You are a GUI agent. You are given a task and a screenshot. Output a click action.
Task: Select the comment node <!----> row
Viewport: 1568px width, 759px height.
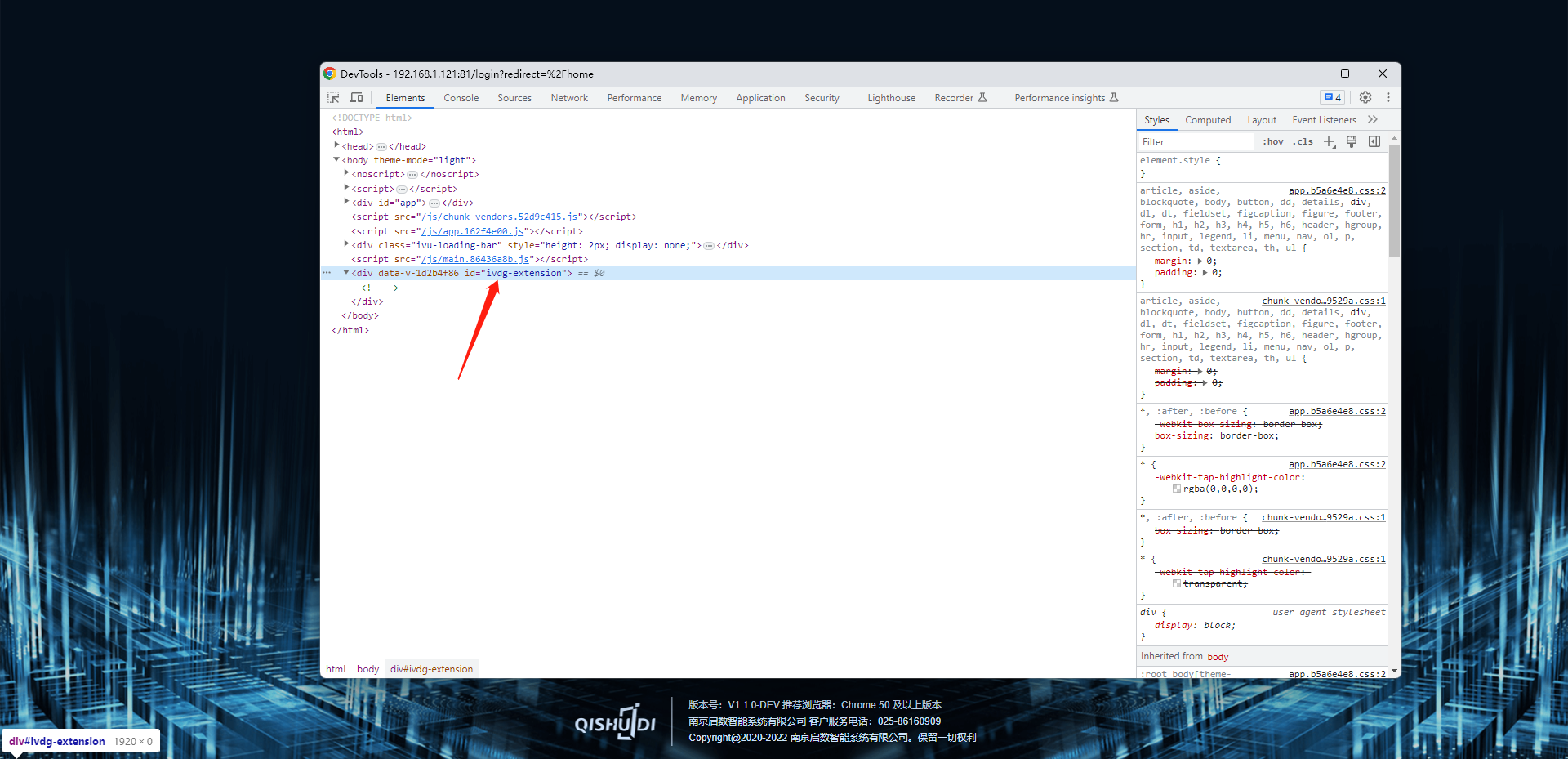[x=380, y=288]
